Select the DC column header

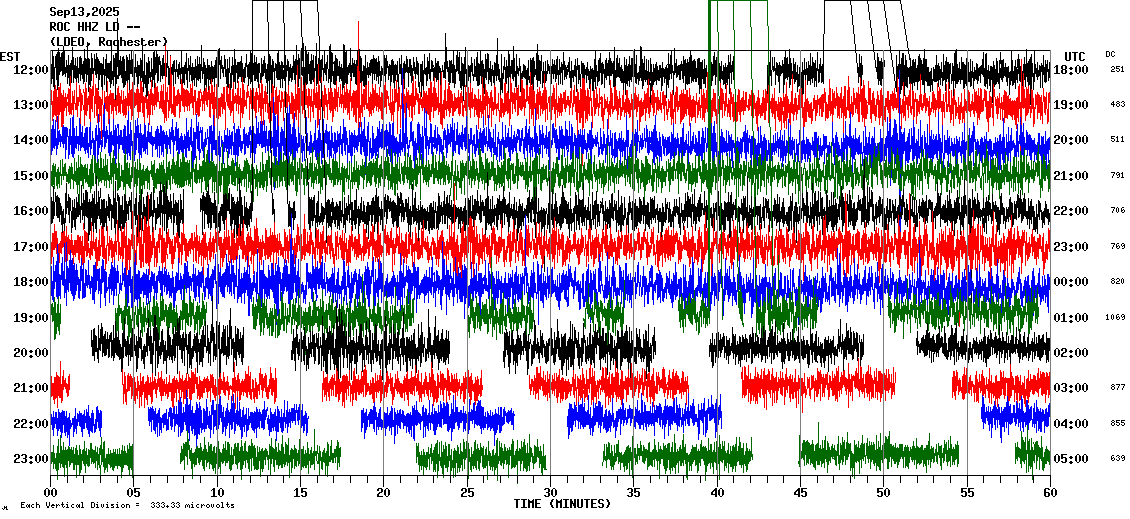pos(1110,54)
